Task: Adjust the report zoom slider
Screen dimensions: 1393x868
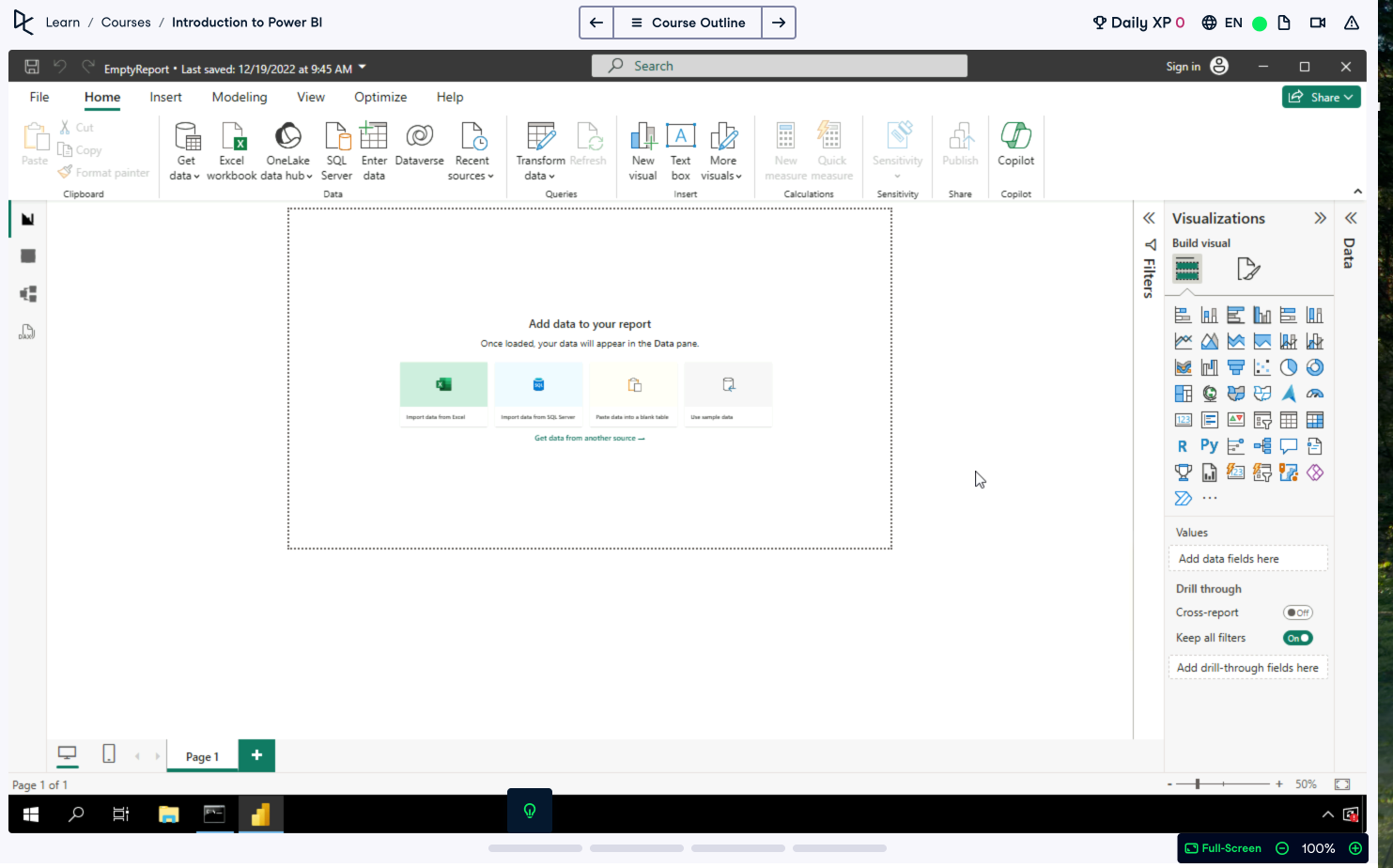Action: (1198, 783)
